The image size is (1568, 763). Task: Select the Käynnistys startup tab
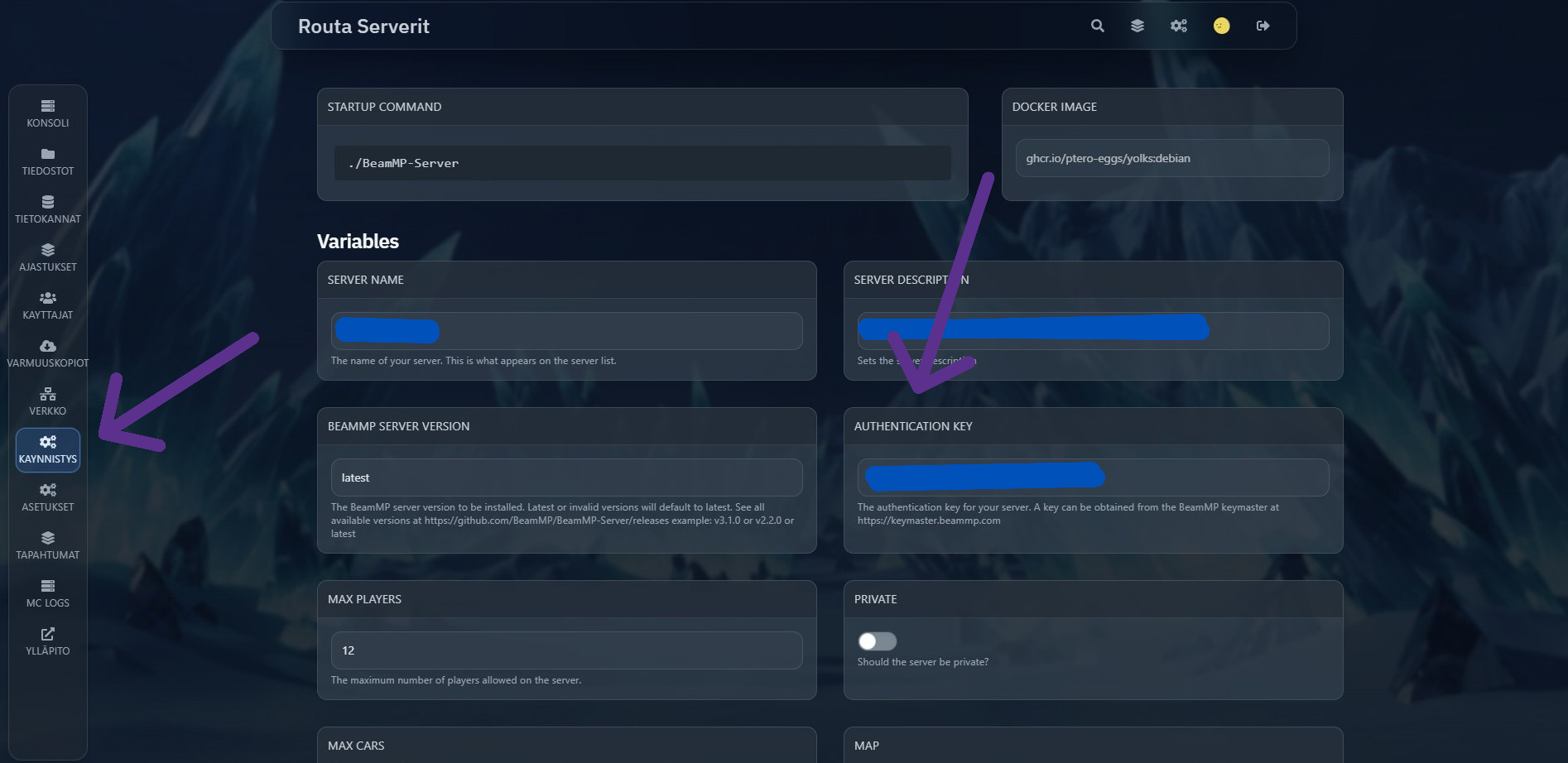click(x=48, y=449)
